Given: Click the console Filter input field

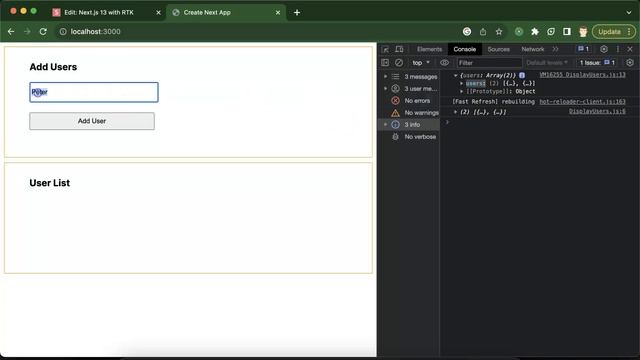Looking at the screenshot, I should pyautogui.click(x=489, y=63).
